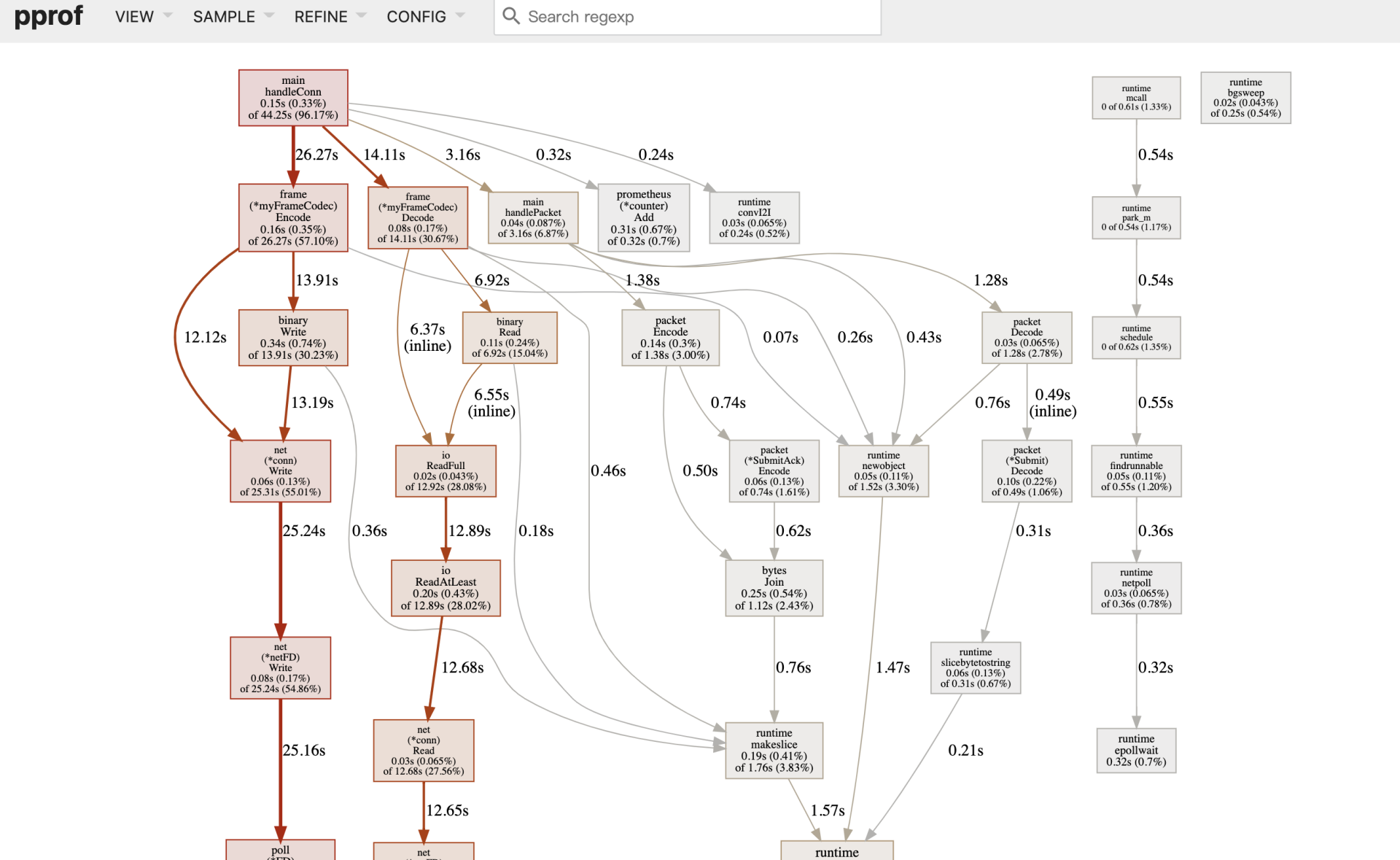Select the main handleConn node
Image resolution: width=1400 pixels, height=860 pixels.
tap(293, 98)
